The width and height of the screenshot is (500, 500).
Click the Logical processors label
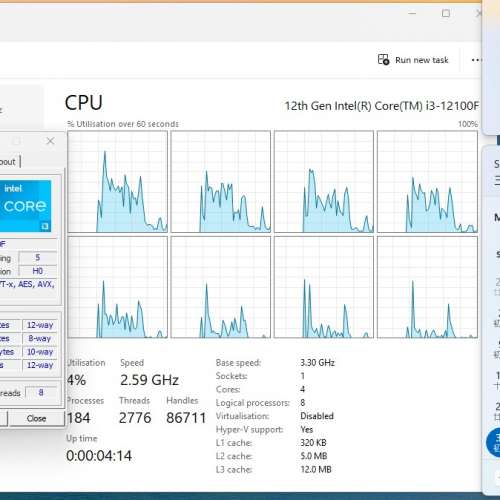click(253, 403)
